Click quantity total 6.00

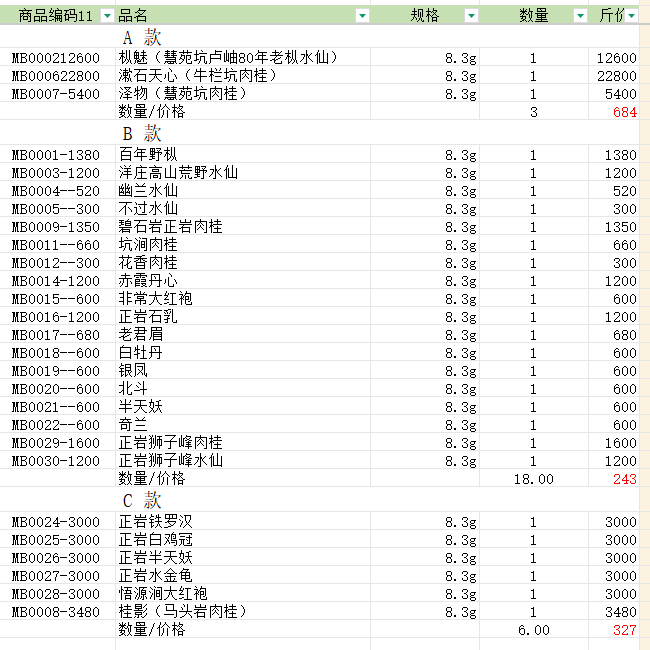tap(534, 630)
